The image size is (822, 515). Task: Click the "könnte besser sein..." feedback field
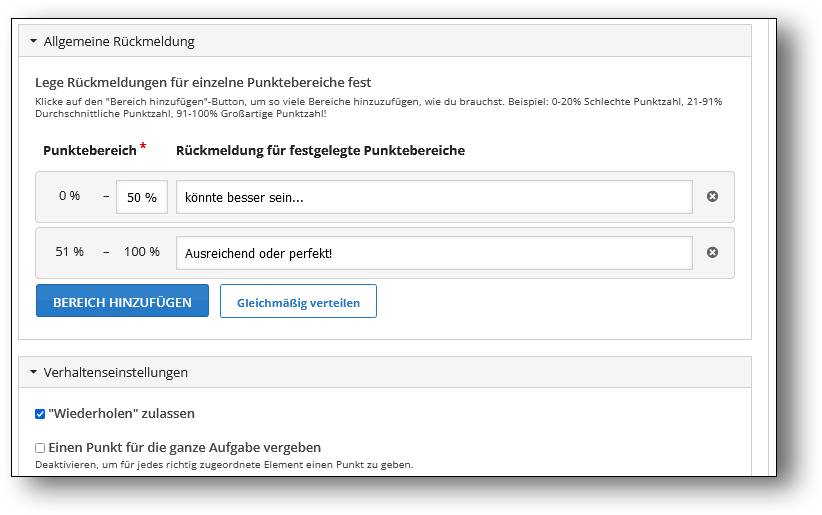tap(434, 197)
